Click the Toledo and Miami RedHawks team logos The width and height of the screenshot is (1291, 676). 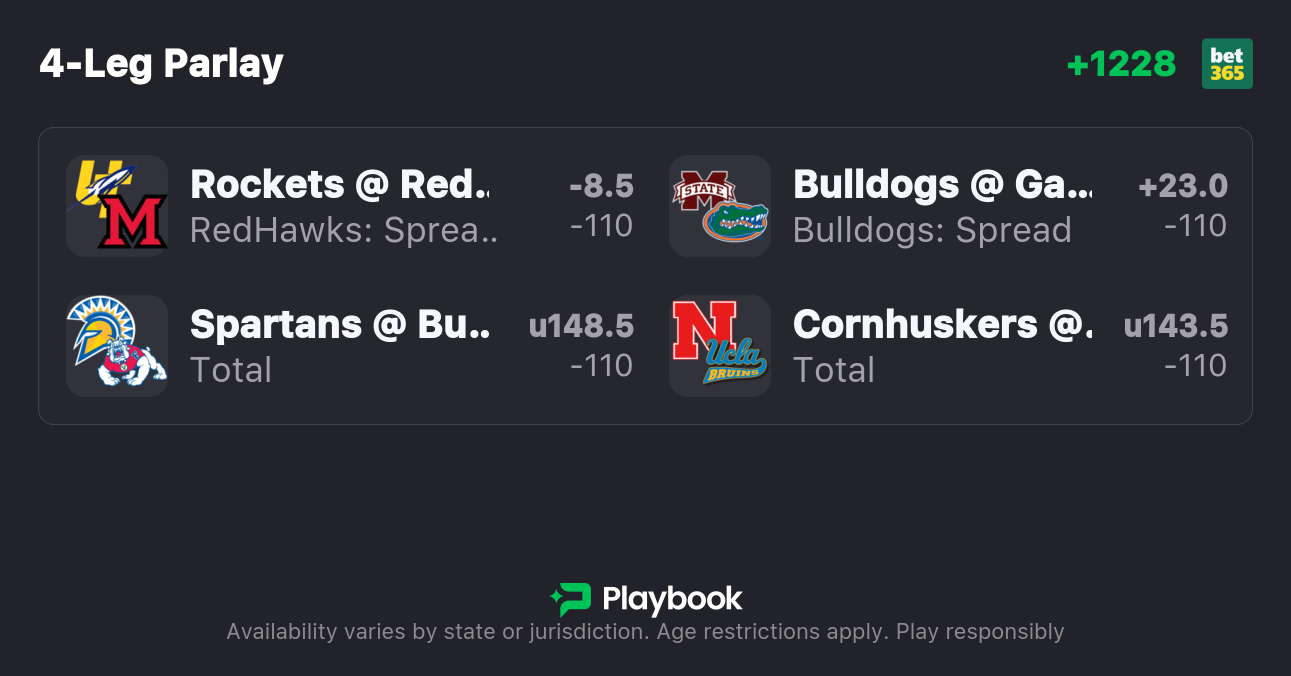(x=117, y=206)
